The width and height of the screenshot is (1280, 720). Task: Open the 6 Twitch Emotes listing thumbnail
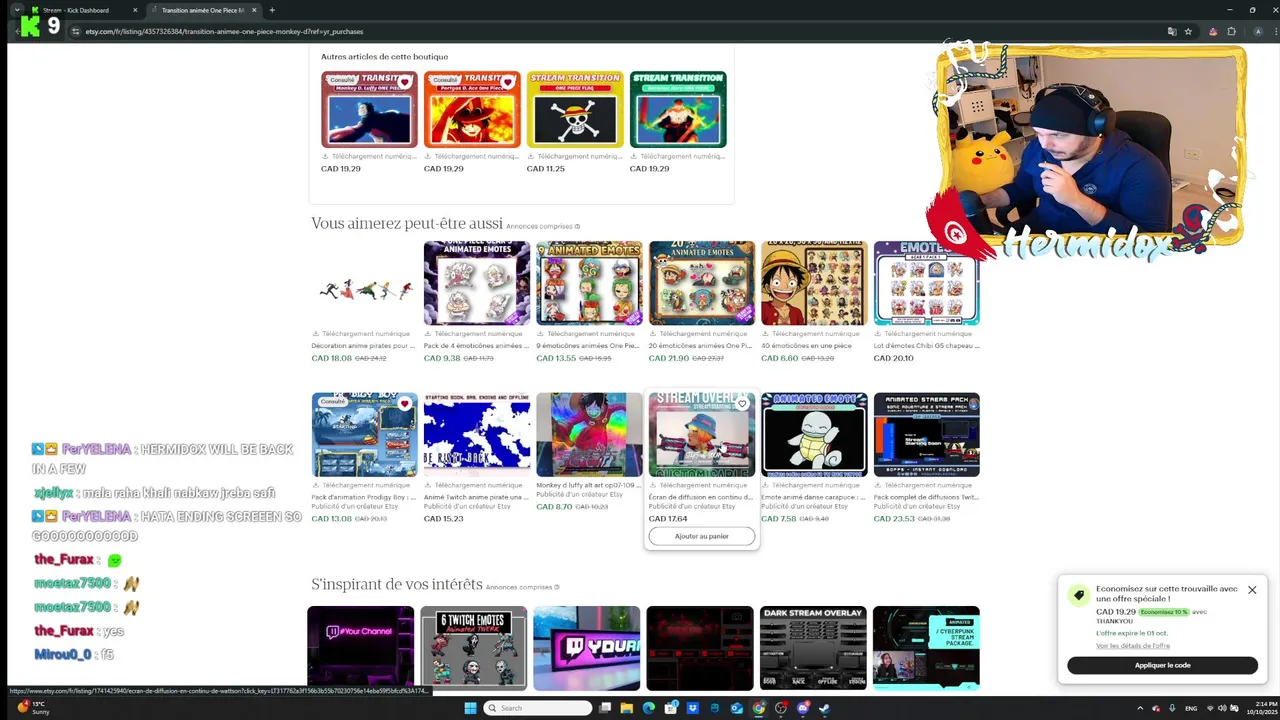pyautogui.click(x=473, y=648)
